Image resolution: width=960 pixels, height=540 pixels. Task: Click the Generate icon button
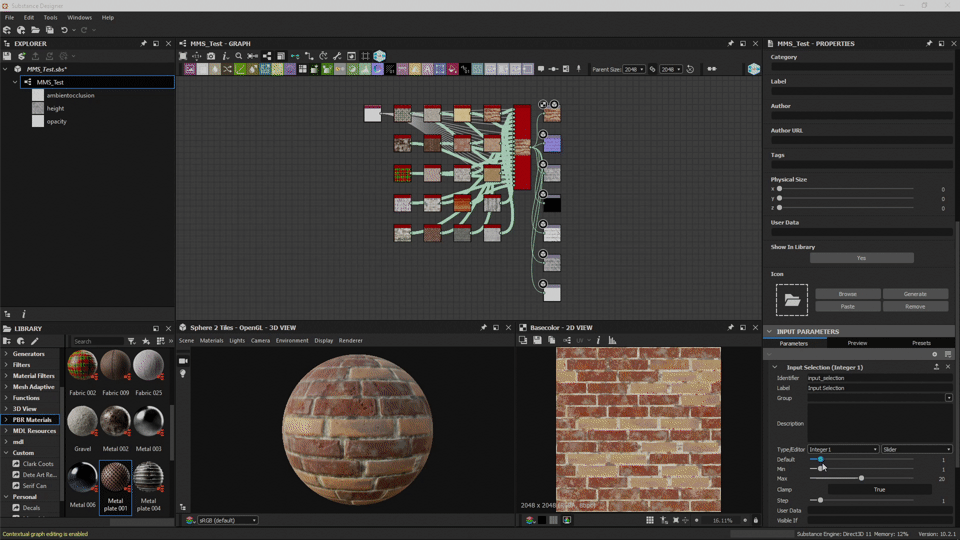pos(915,294)
